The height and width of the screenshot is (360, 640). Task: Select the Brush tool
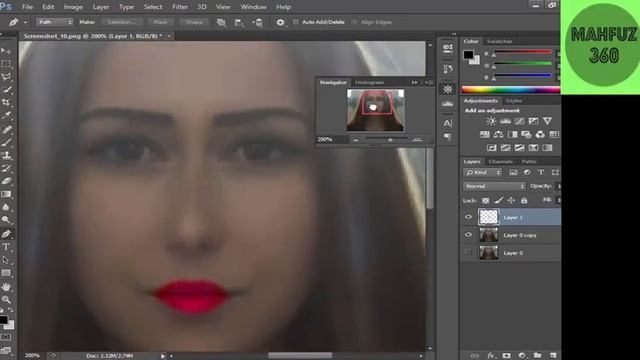pyautogui.click(x=6, y=142)
